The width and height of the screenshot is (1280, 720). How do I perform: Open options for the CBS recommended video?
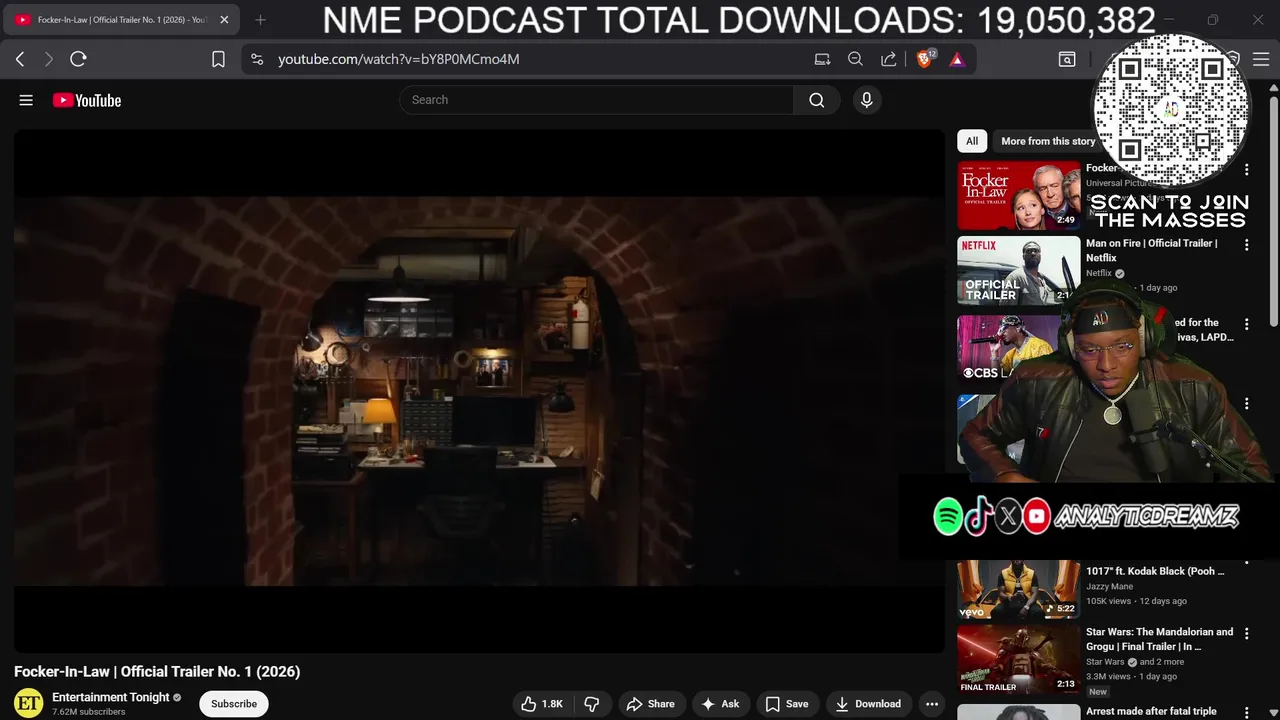1246,324
